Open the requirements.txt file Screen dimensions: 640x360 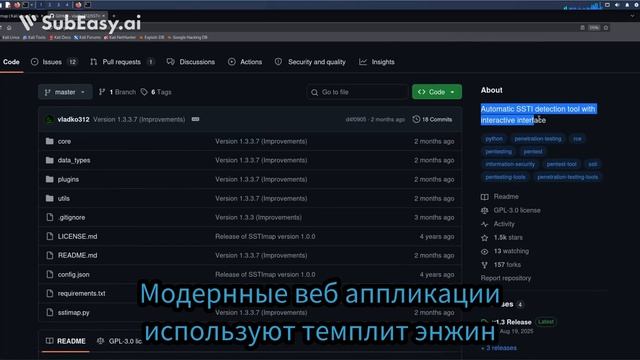82,293
